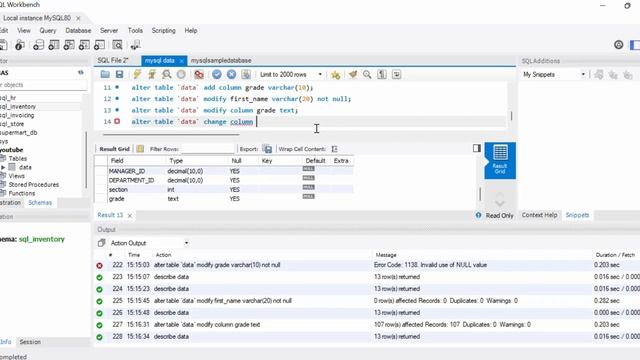Click the Stop execution icon
Viewport: 640px width, 360px height.
click(x=181, y=74)
